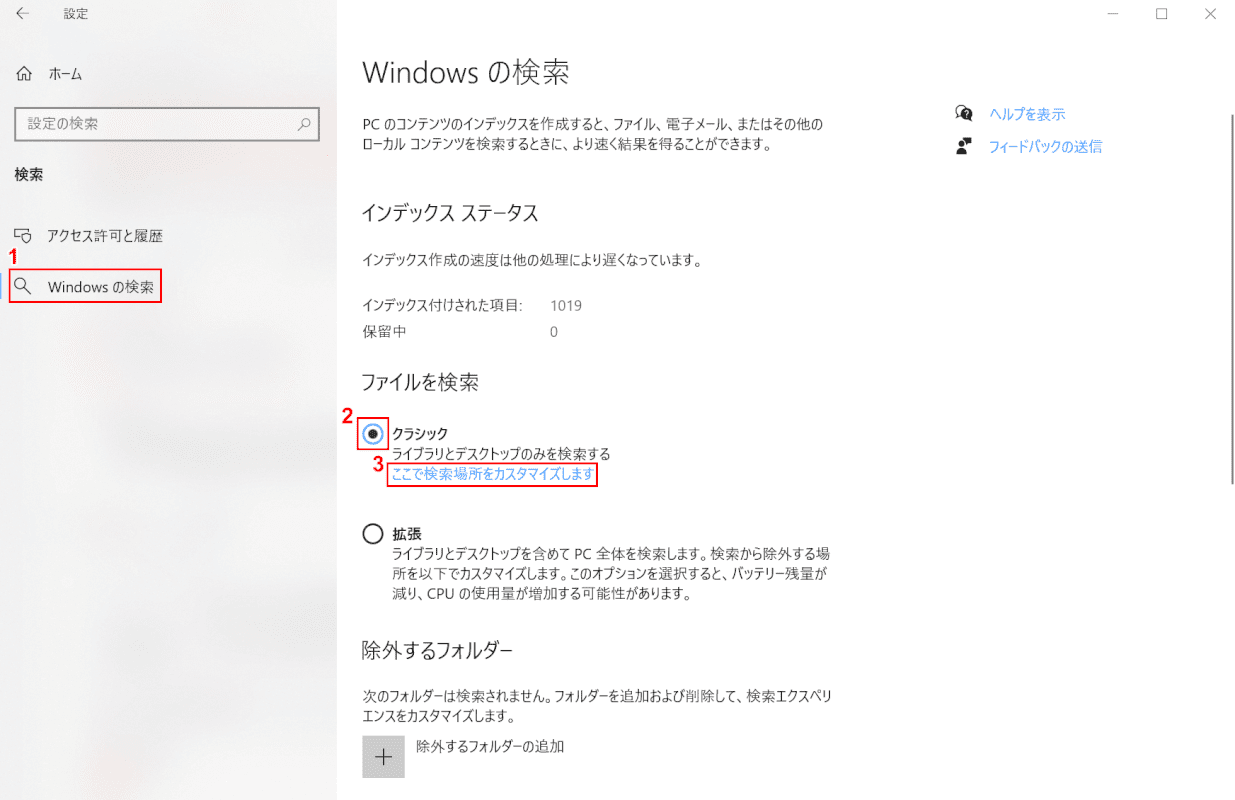The width and height of the screenshot is (1235, 800).
Task: Click the ファイルを検索 heading
Action: tap(420, 382)
